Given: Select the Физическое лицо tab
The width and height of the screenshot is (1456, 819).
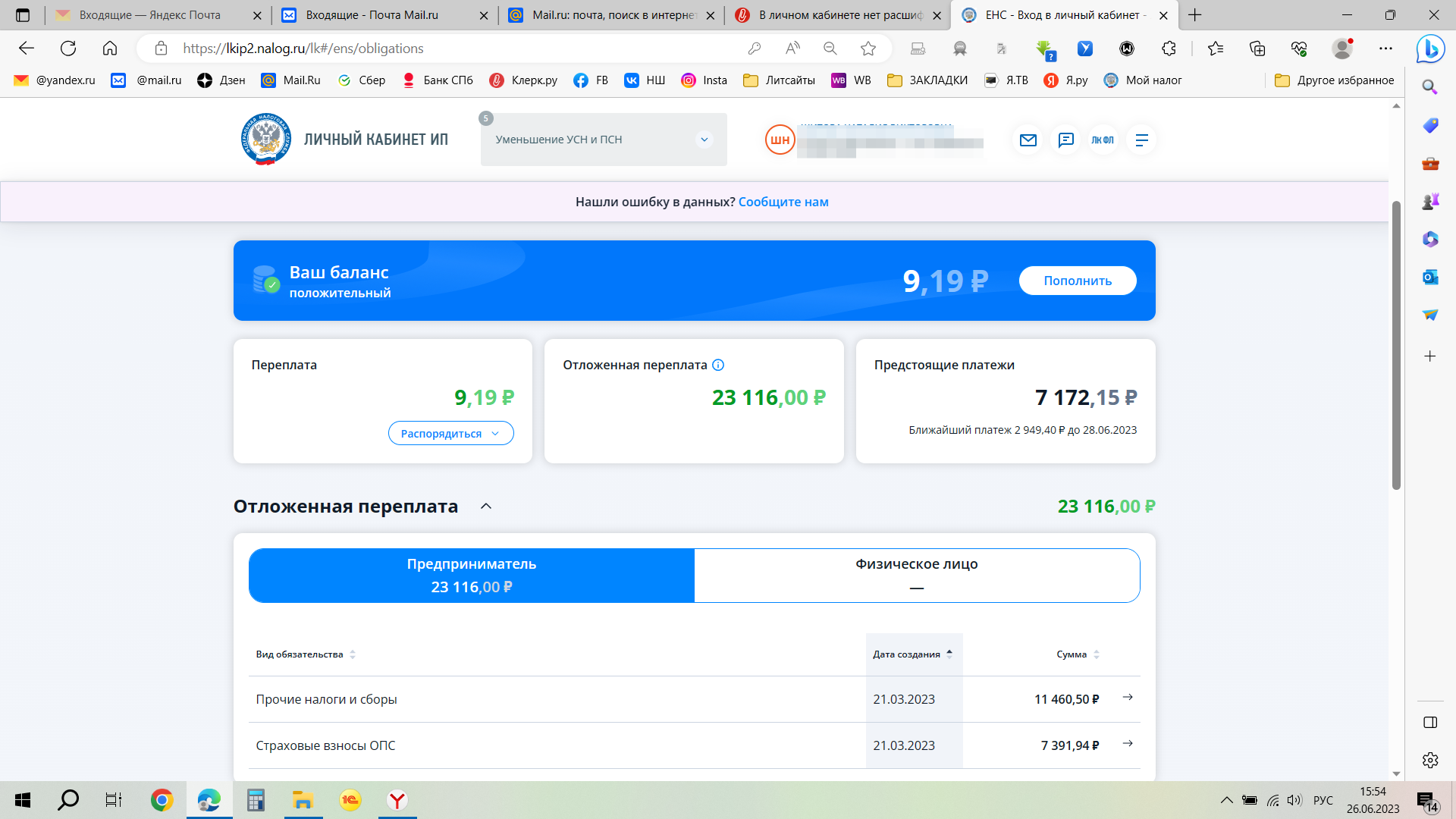Looking at the screenshot, I should tap(916, 575).
